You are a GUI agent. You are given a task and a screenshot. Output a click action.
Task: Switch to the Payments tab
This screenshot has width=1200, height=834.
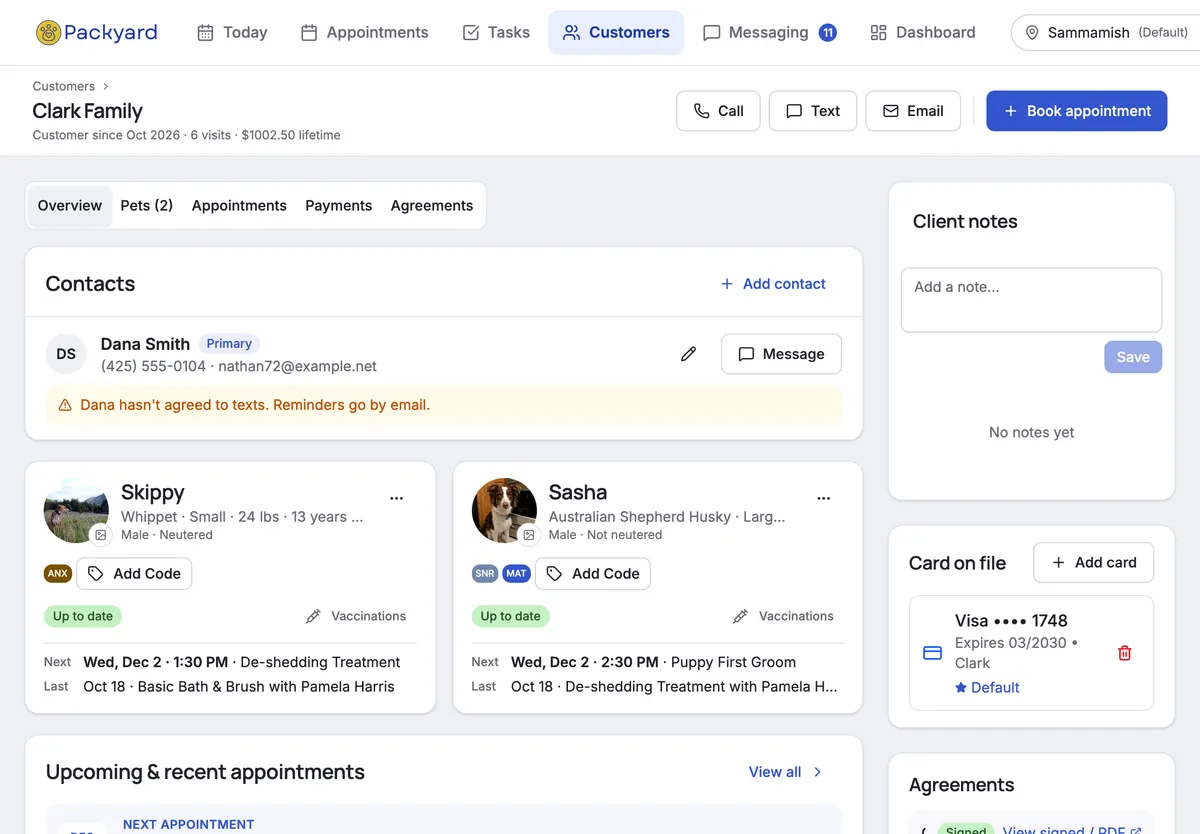click(x=339, y=206)
